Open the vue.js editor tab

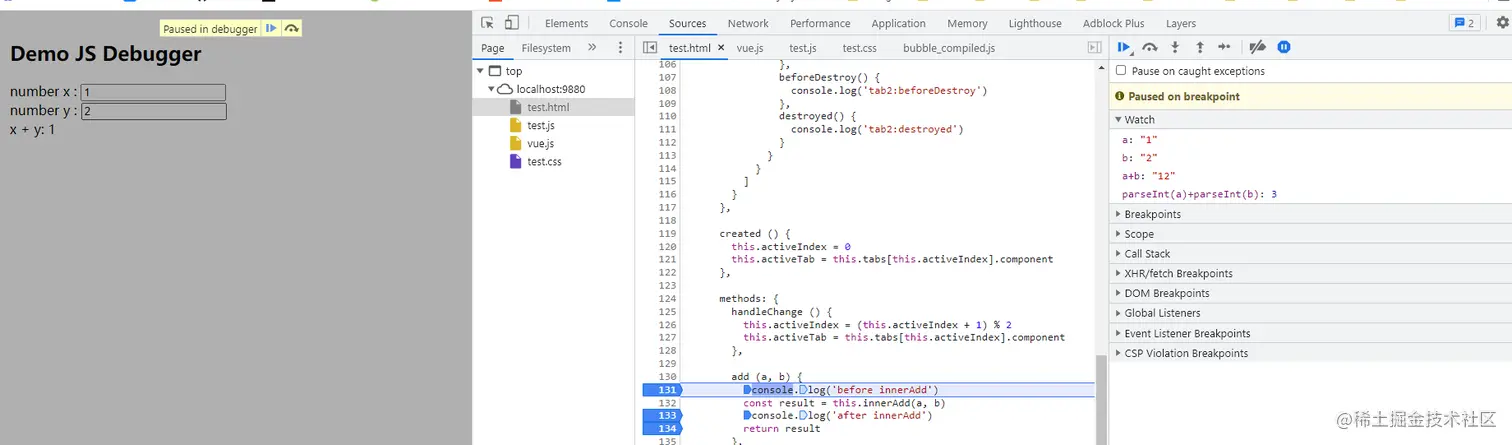pyautogui.click(x=750, y=48)
